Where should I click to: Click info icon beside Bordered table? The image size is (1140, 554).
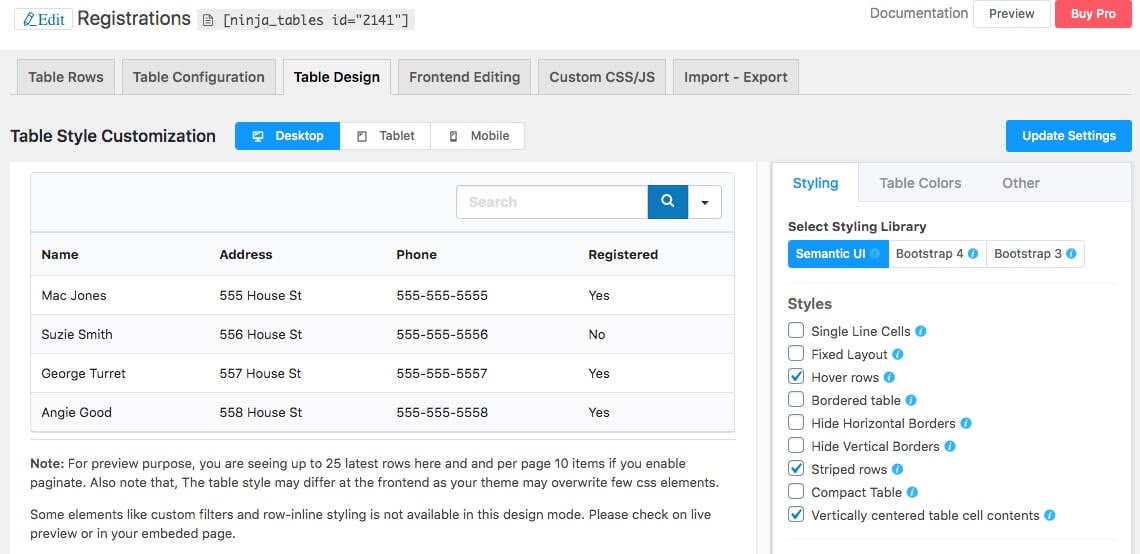[911, 401]
